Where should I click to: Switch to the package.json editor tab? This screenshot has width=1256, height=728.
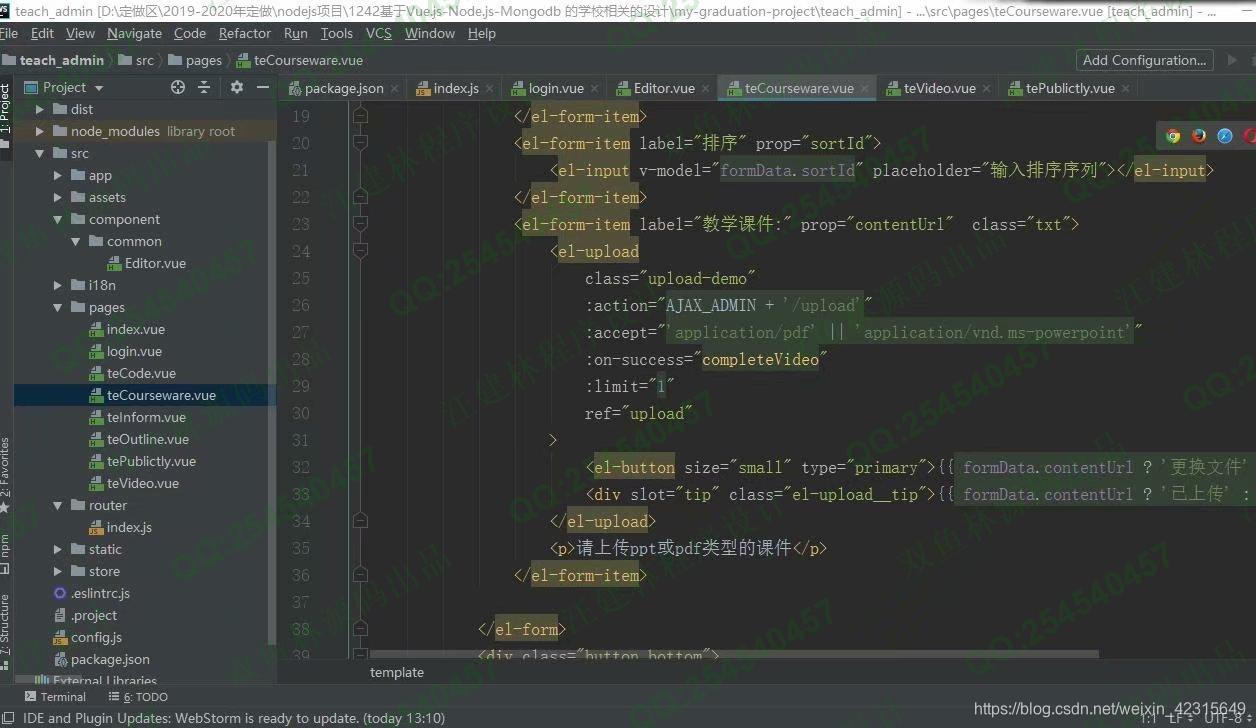point(344,88)
